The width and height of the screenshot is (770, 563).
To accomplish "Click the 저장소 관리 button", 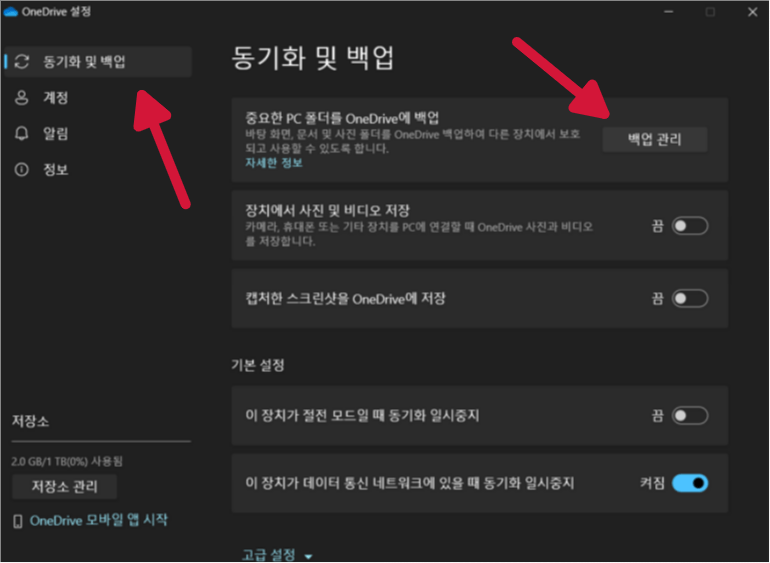I will (x=64, y=486).
